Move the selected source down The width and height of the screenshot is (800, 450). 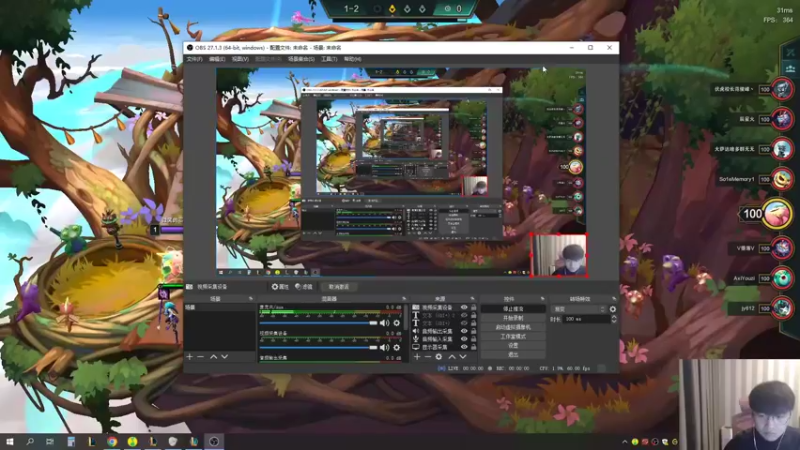click(x=463, y=357)
